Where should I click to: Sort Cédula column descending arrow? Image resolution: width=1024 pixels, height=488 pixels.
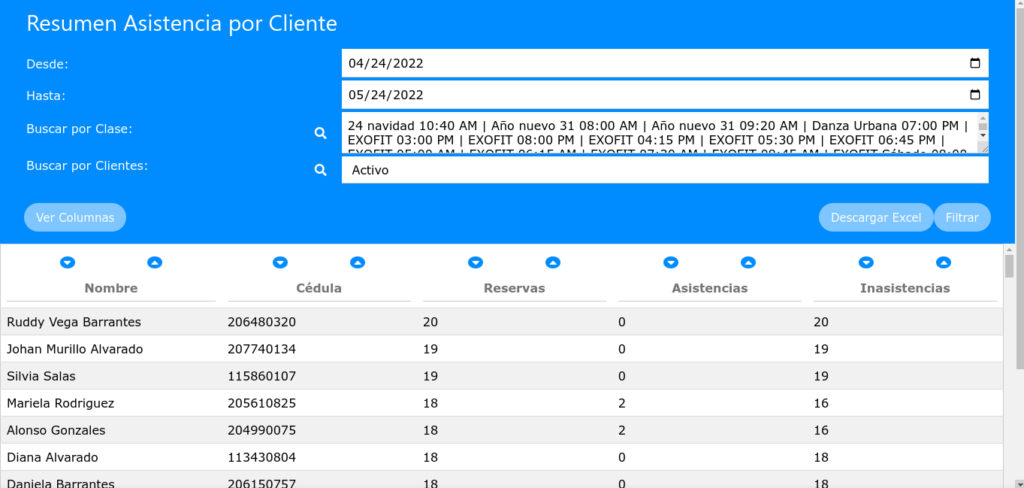[279, 263]
